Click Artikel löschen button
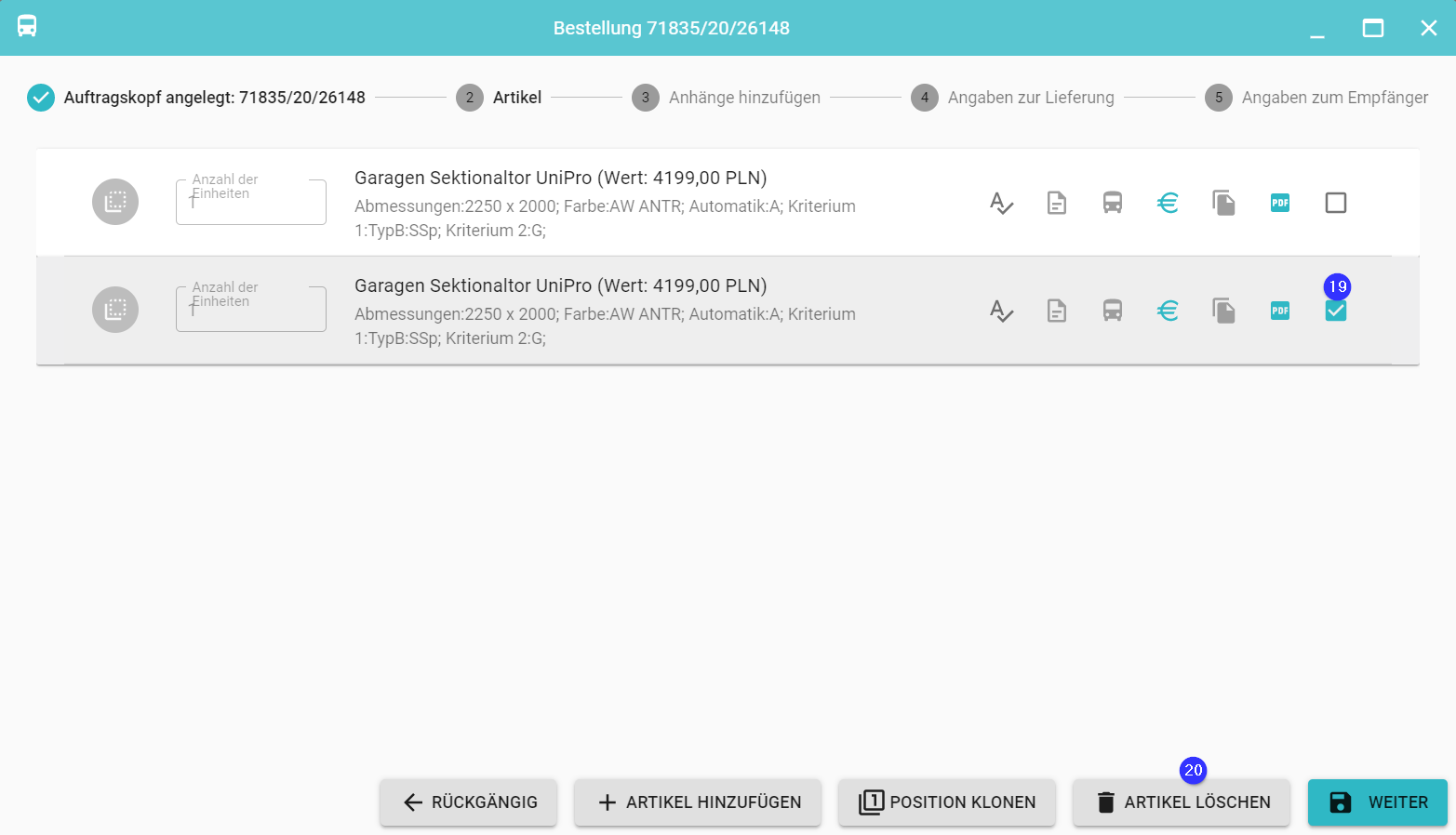The width and height of the screenshot is (1456, 835). pyautogui.click(x=1182, y=802)
